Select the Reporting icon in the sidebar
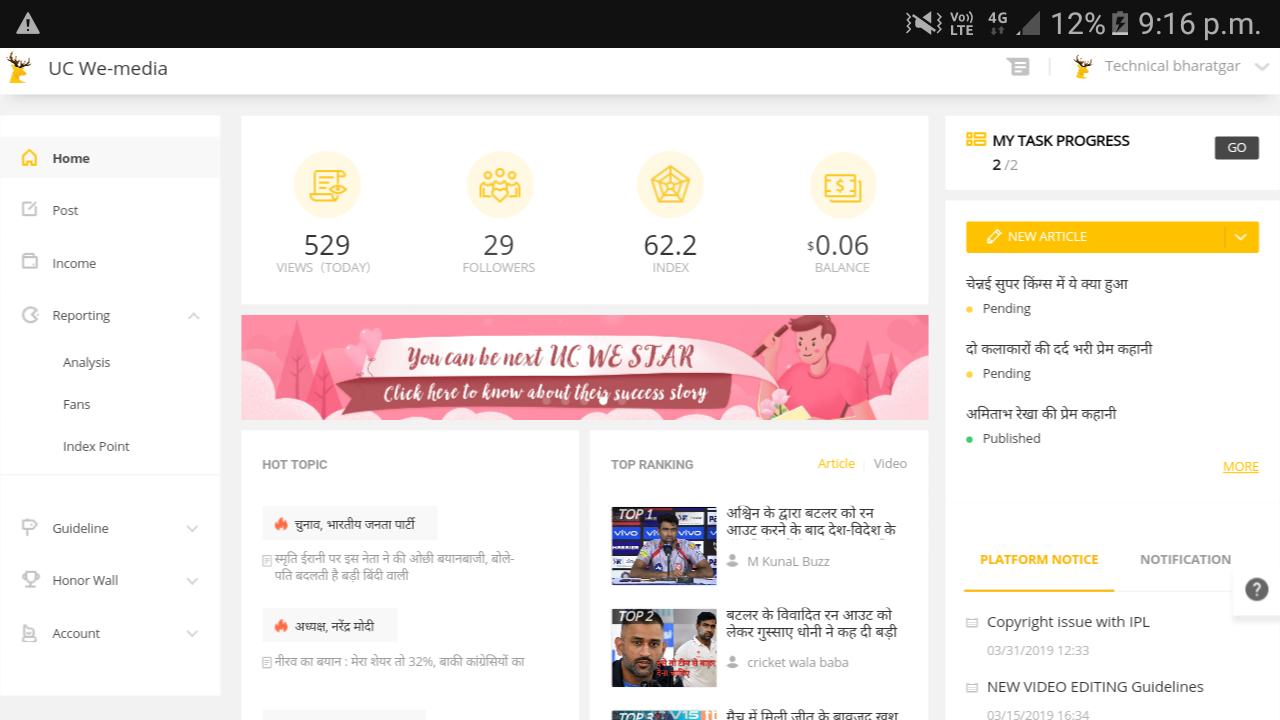Screen dimensions: 1280x720 (29, 314)
